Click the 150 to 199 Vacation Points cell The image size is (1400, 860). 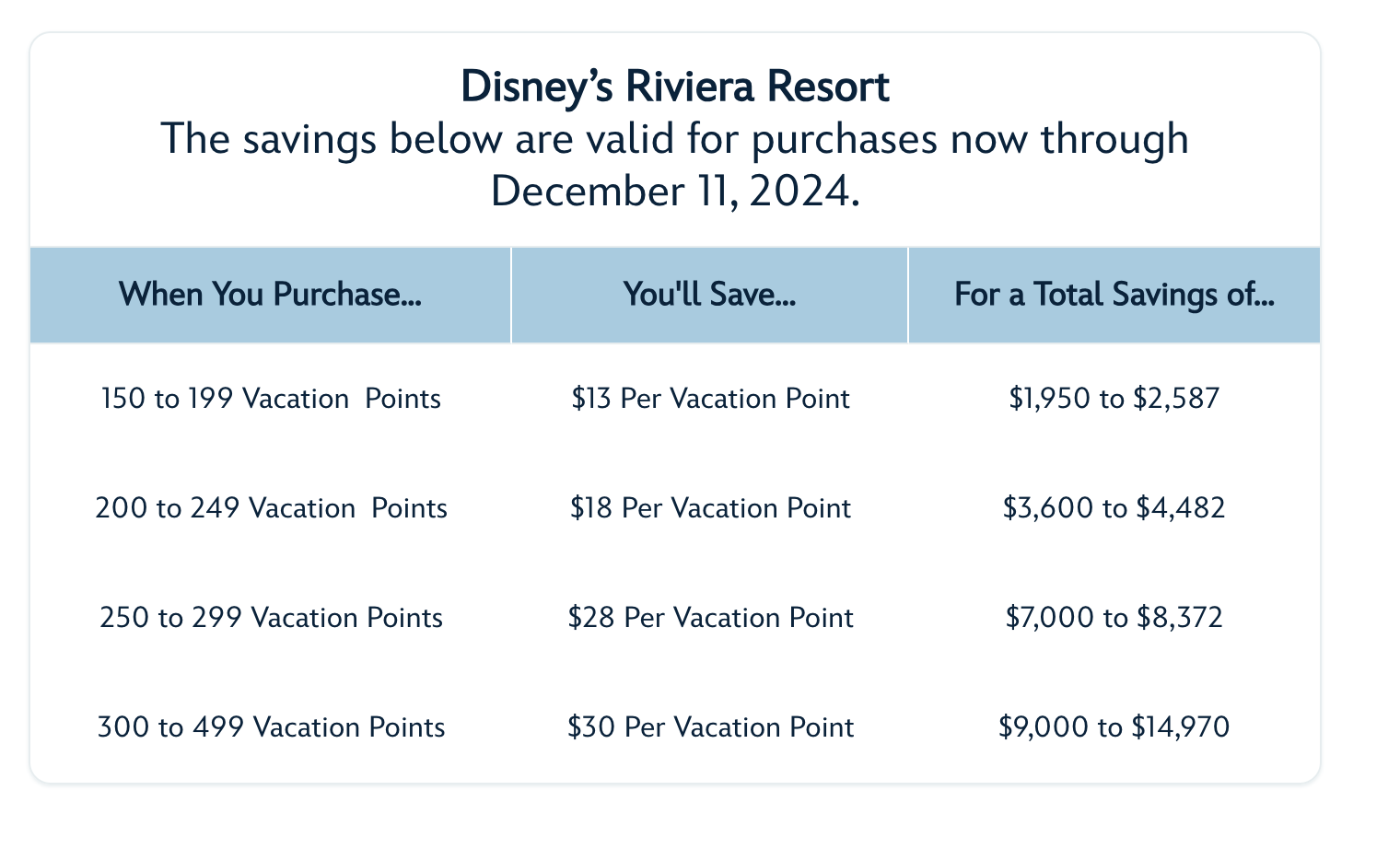click(x=270, y=399)
